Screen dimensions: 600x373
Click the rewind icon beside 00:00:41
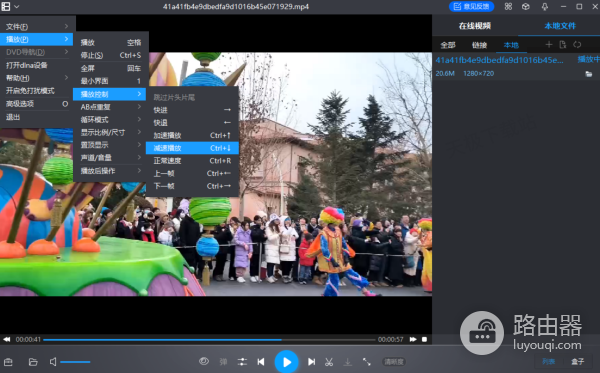point(7,339)
